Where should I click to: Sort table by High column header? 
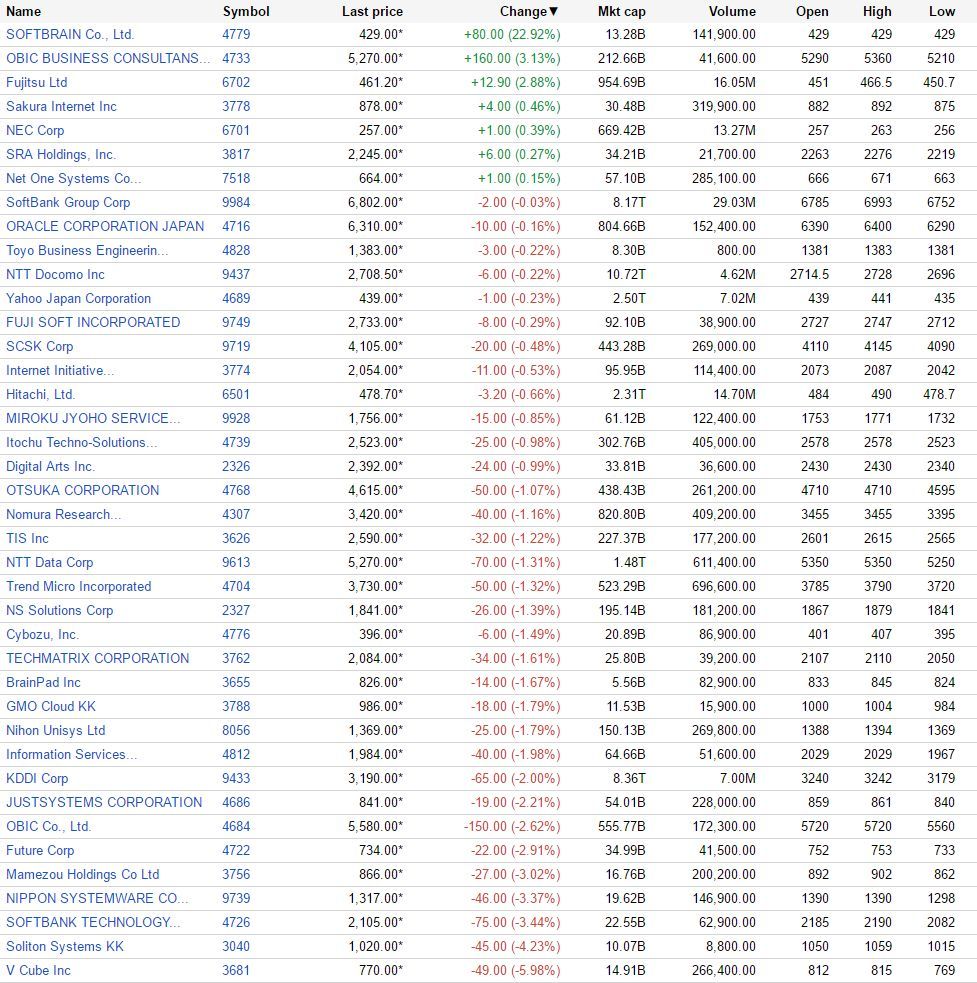coord(877,11)
